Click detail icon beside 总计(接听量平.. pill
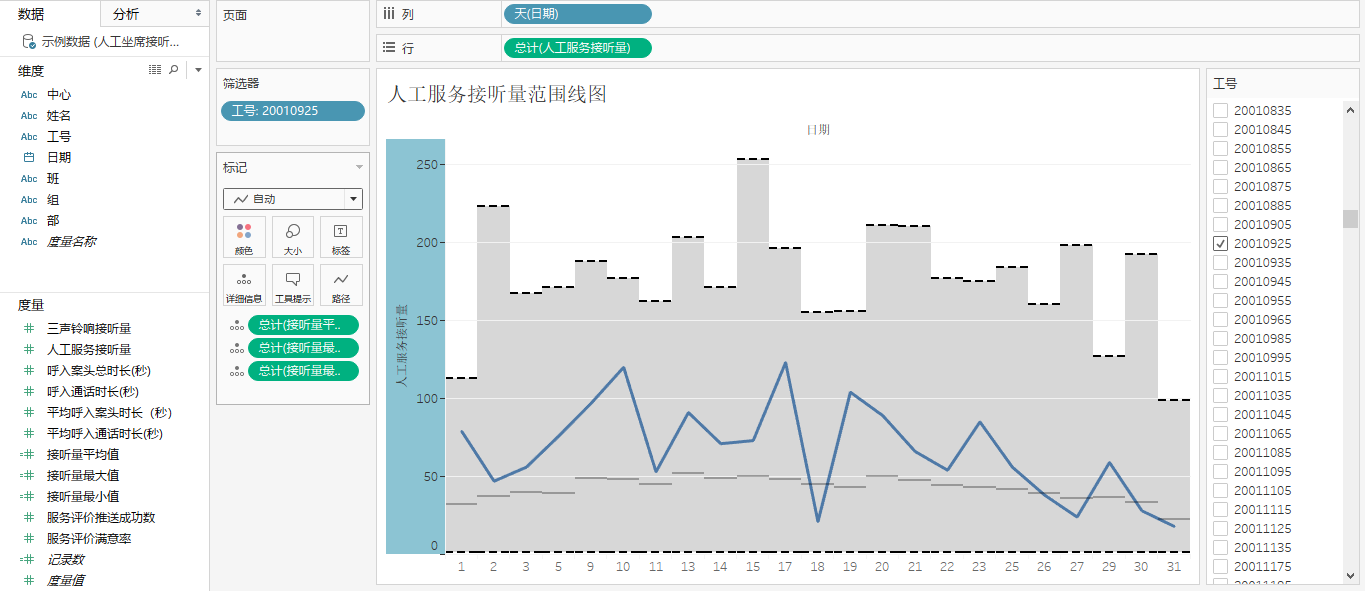 click(x=236, y=325)
